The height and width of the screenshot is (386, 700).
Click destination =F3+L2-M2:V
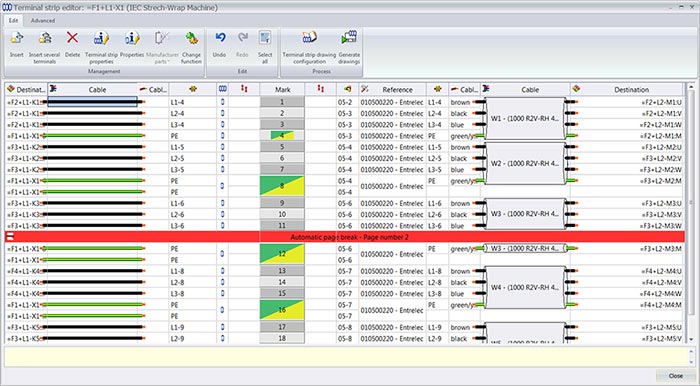pyautogui.click(x=661, y=158)
